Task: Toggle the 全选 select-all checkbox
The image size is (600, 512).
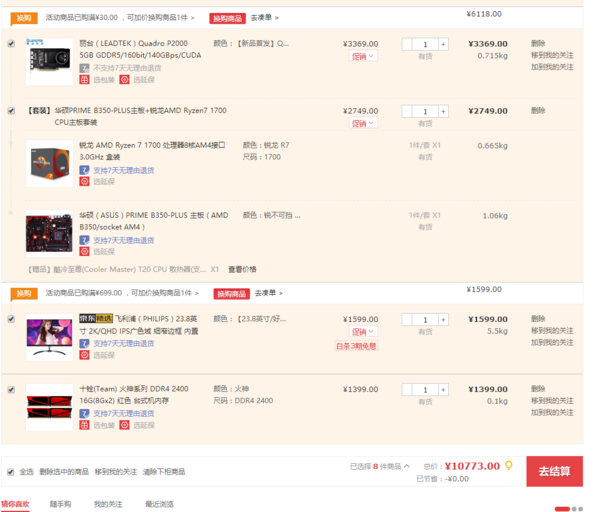Action: [x=11, y=472]
